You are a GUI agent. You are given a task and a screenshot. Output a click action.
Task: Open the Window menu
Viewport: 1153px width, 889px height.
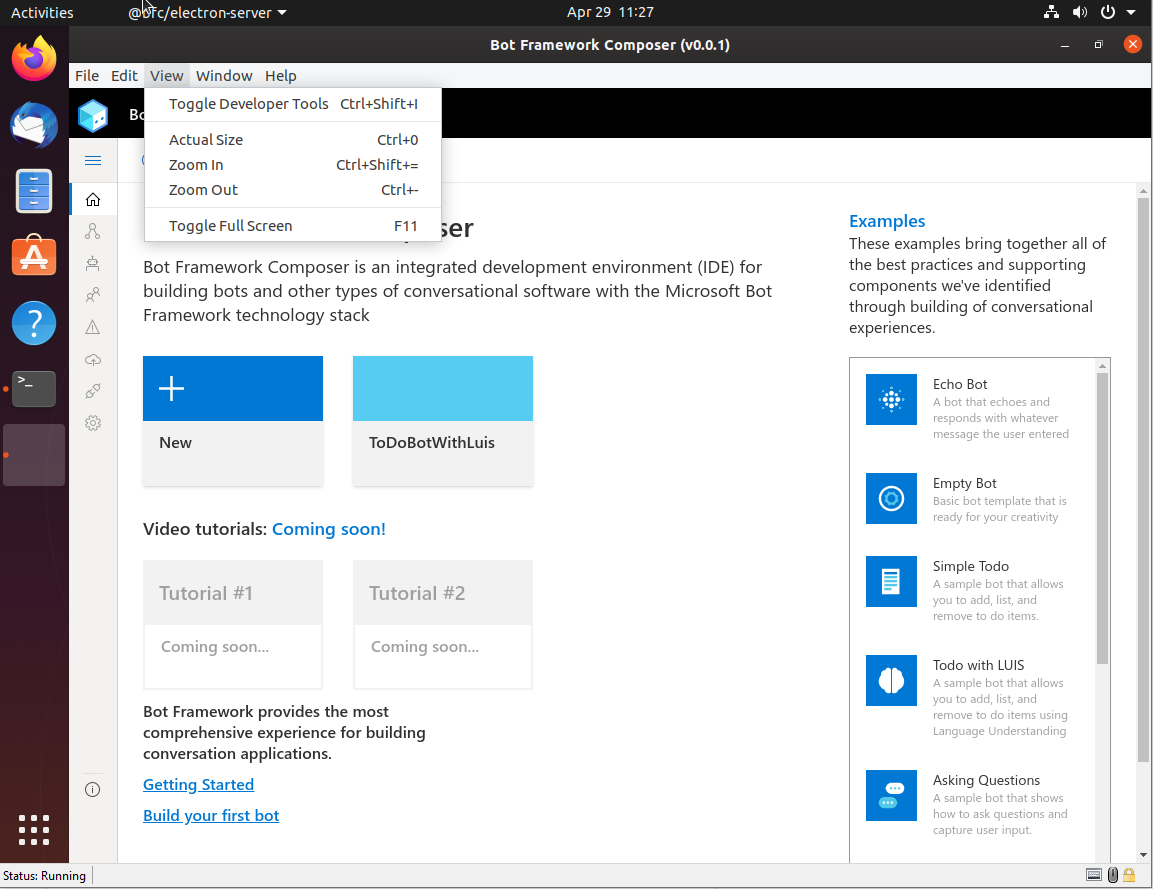coord(224,76)
